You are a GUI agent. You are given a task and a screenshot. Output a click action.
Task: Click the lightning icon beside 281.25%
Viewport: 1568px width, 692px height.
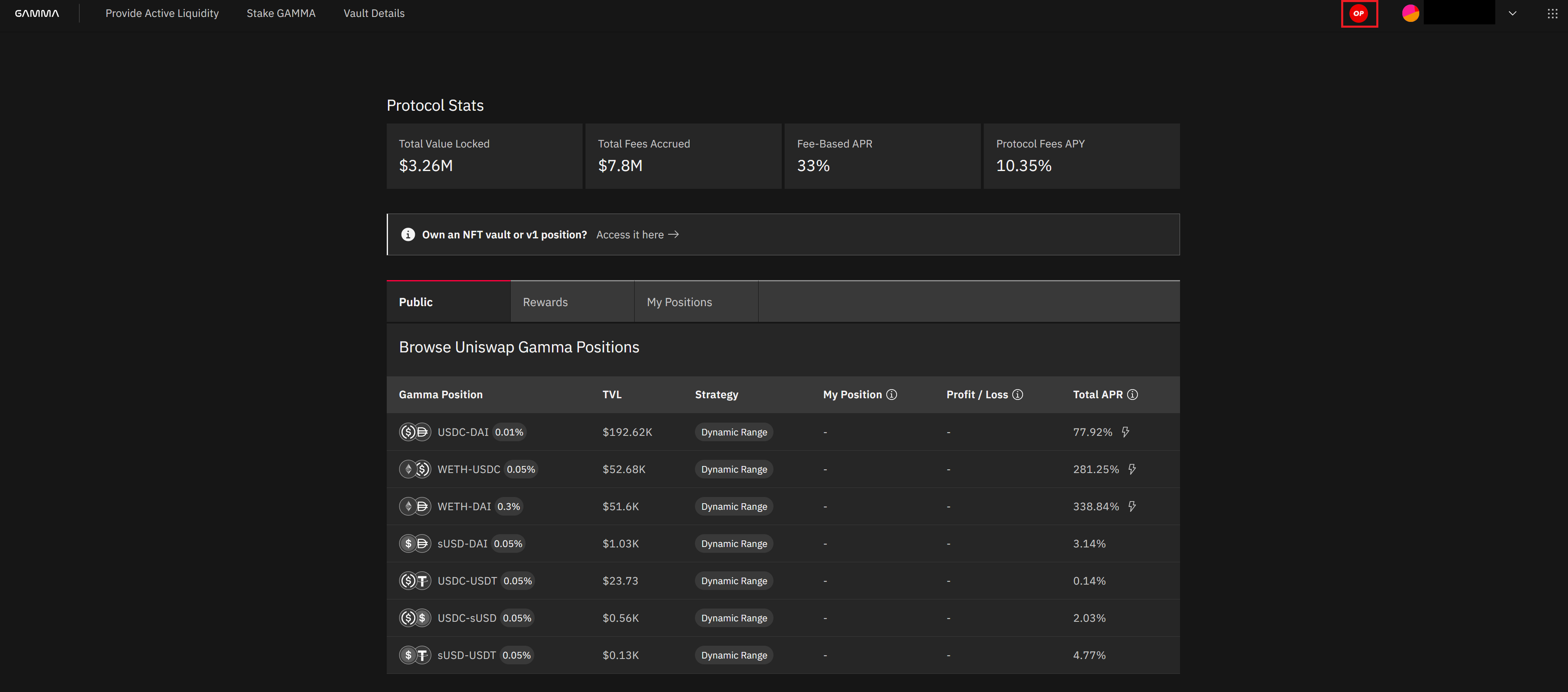(1132, 469)
